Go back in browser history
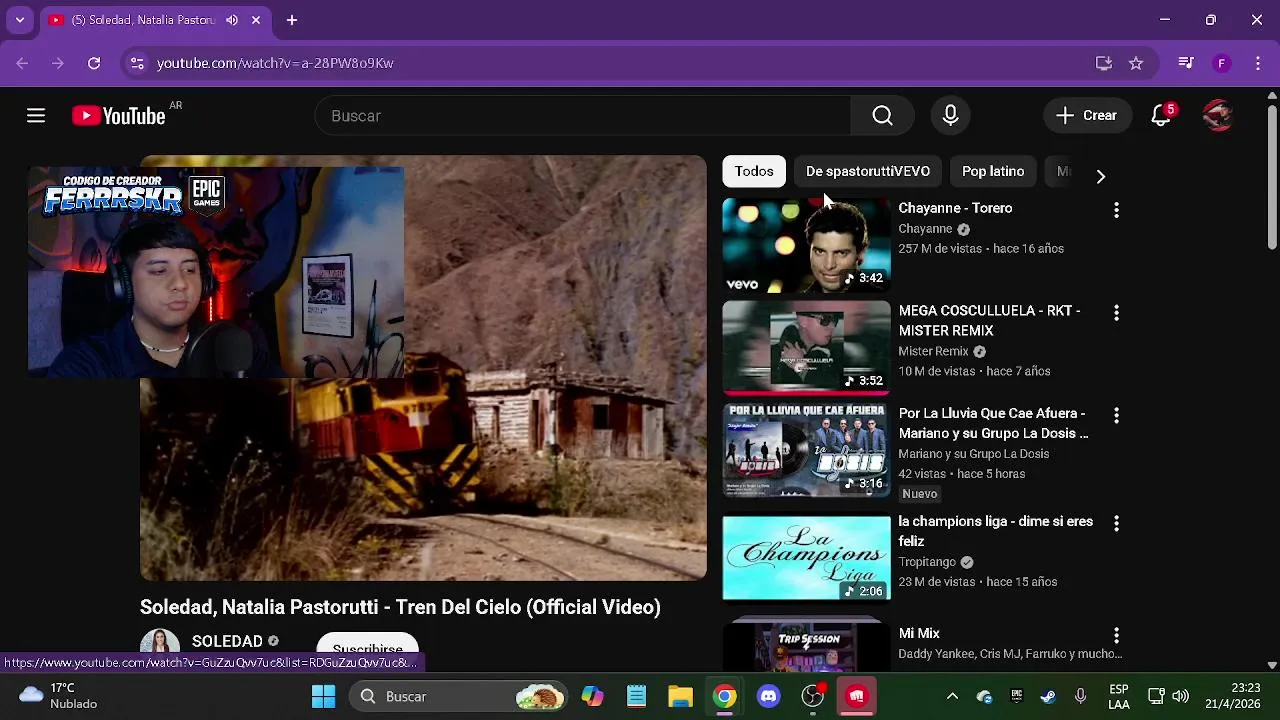 click(x=22, y=63)
